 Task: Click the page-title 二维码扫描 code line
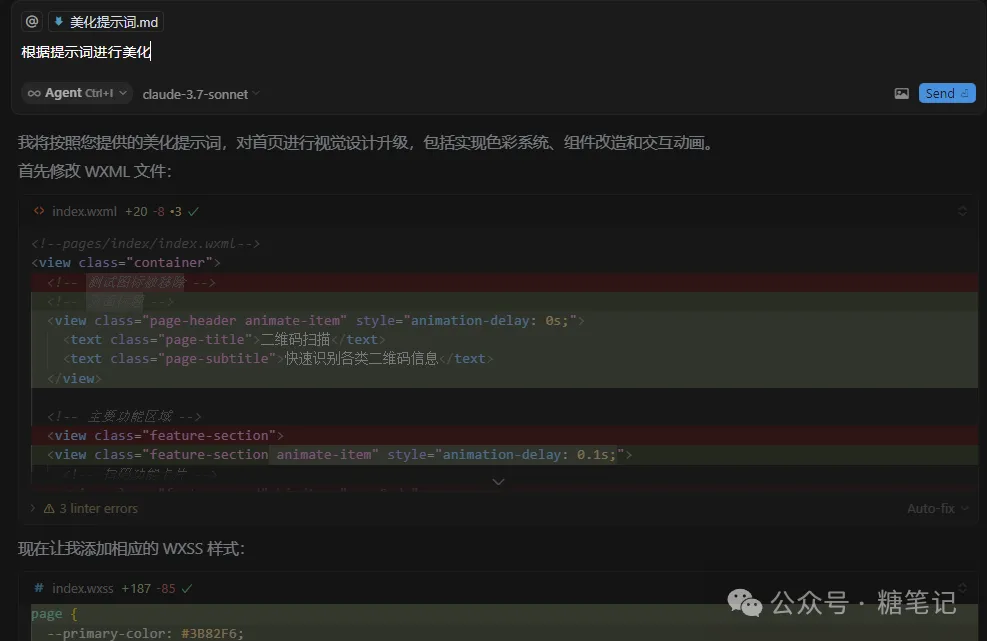pyautogui.click(x=223, y=339)
